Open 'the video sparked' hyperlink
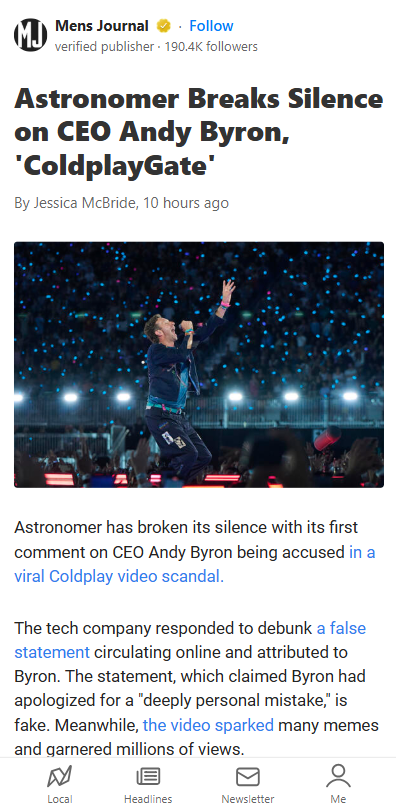The height and width of the screenshot is (809, 396). click(208, 725)
